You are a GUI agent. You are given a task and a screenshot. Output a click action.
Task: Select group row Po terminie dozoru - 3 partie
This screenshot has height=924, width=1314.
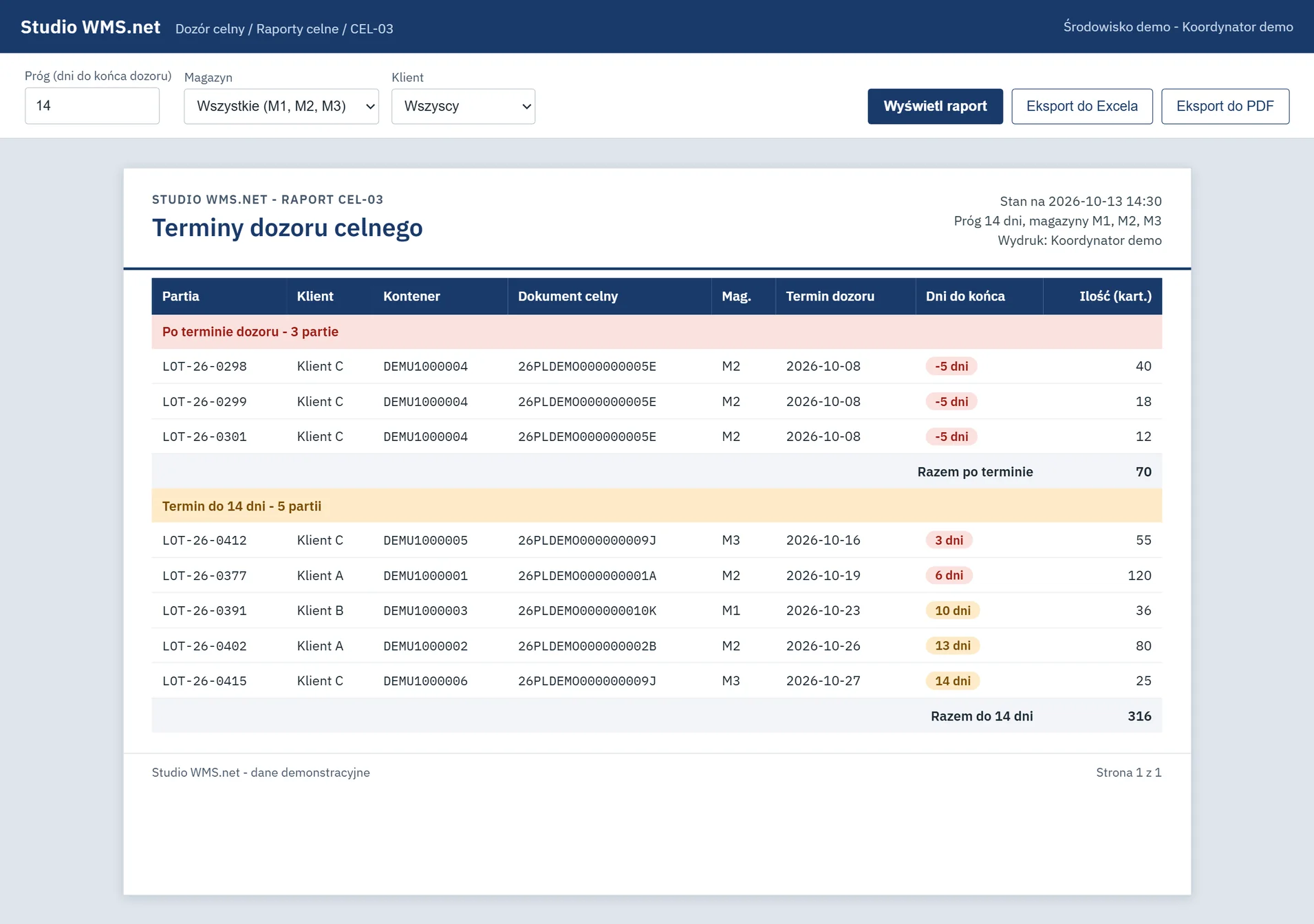pyautogui.click(x=657, y=332)
